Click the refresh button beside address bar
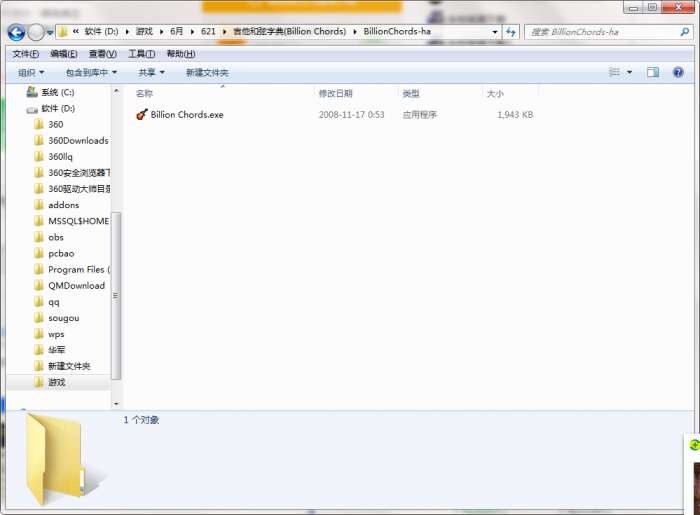The height and width of the screenshot is (515, 700). coord(511,32)
